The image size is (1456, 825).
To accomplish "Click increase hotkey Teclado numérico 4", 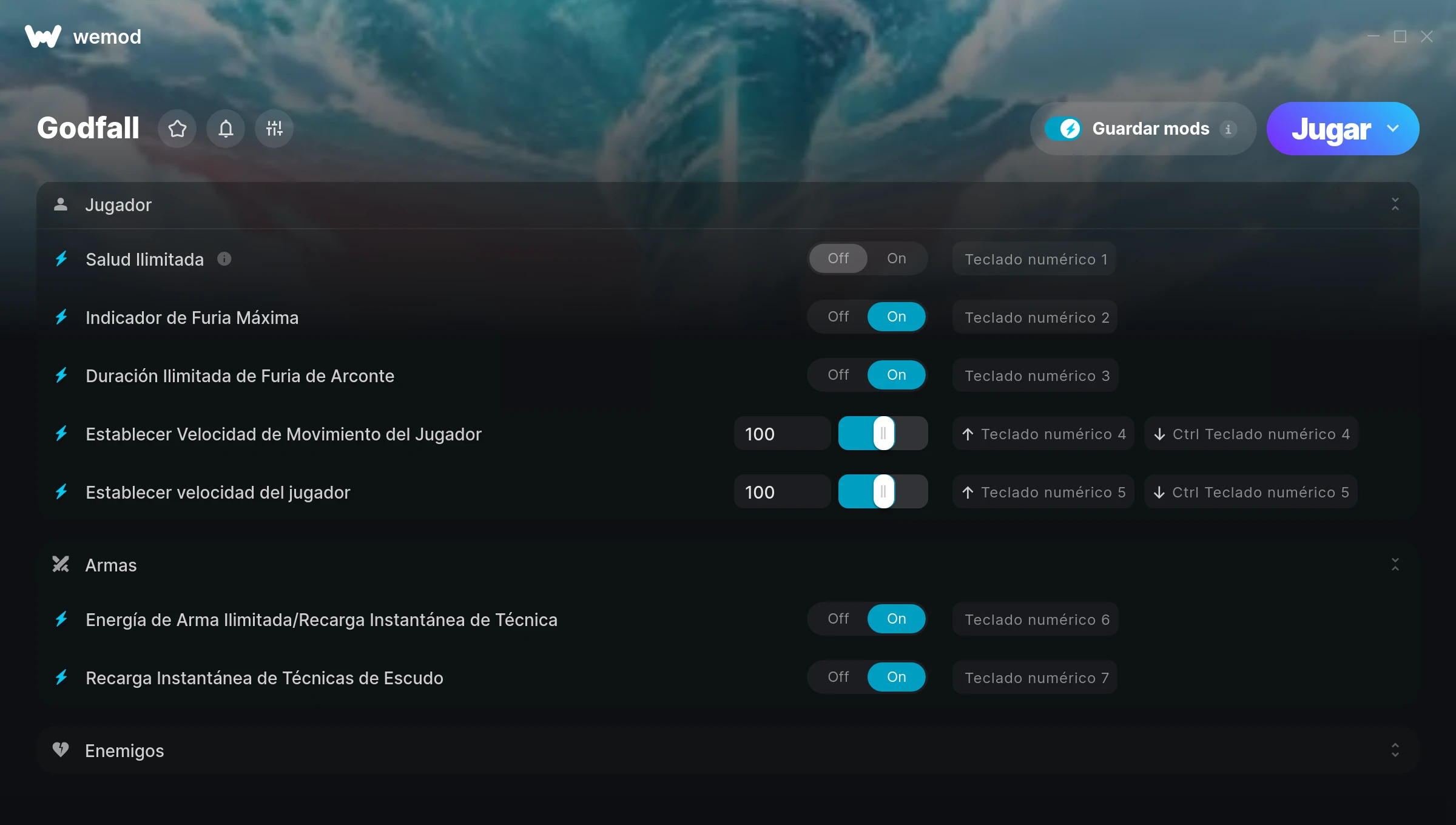I will (x=1043, y=434).
